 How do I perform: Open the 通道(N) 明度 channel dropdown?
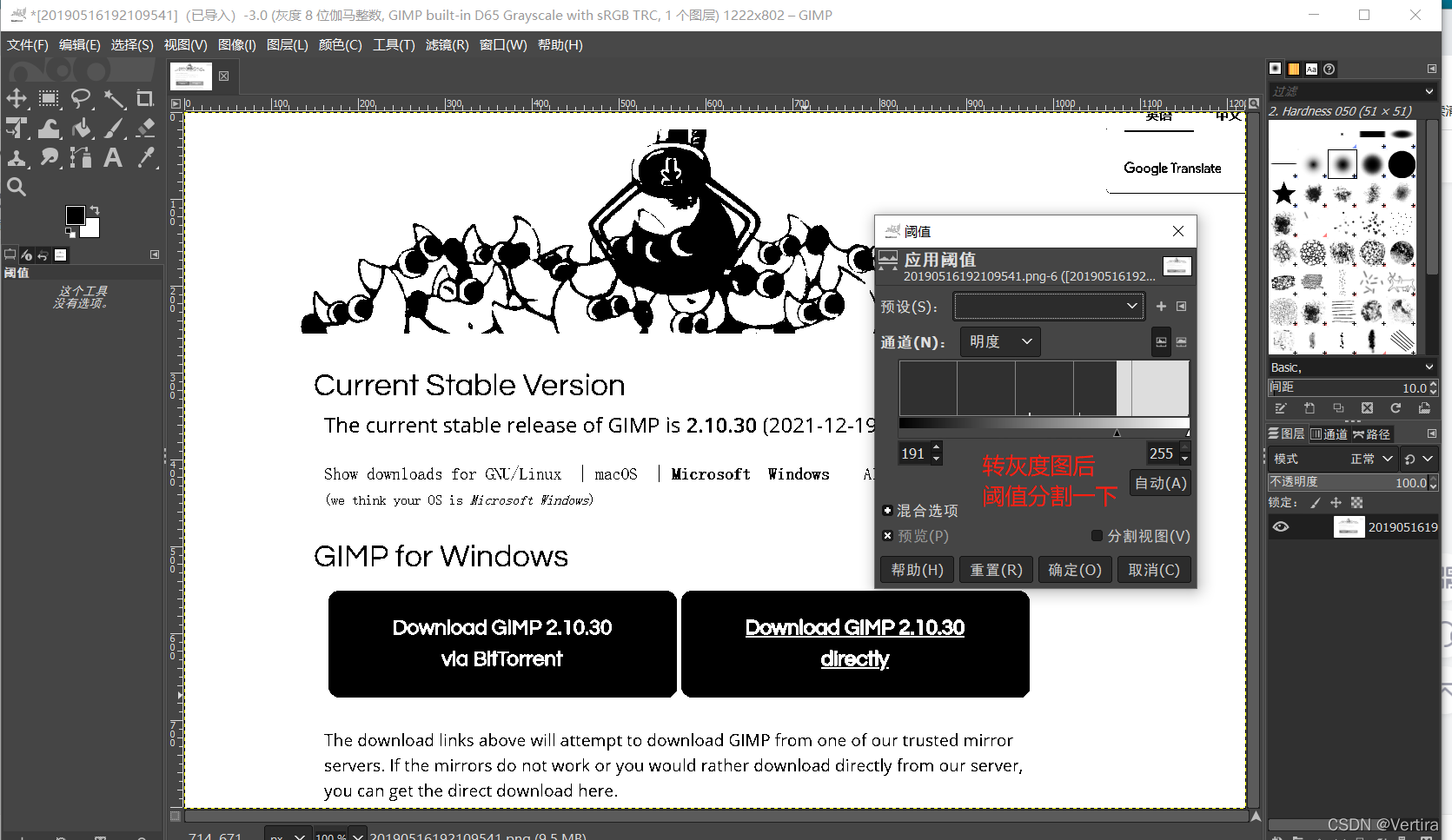pos(1000,341)
